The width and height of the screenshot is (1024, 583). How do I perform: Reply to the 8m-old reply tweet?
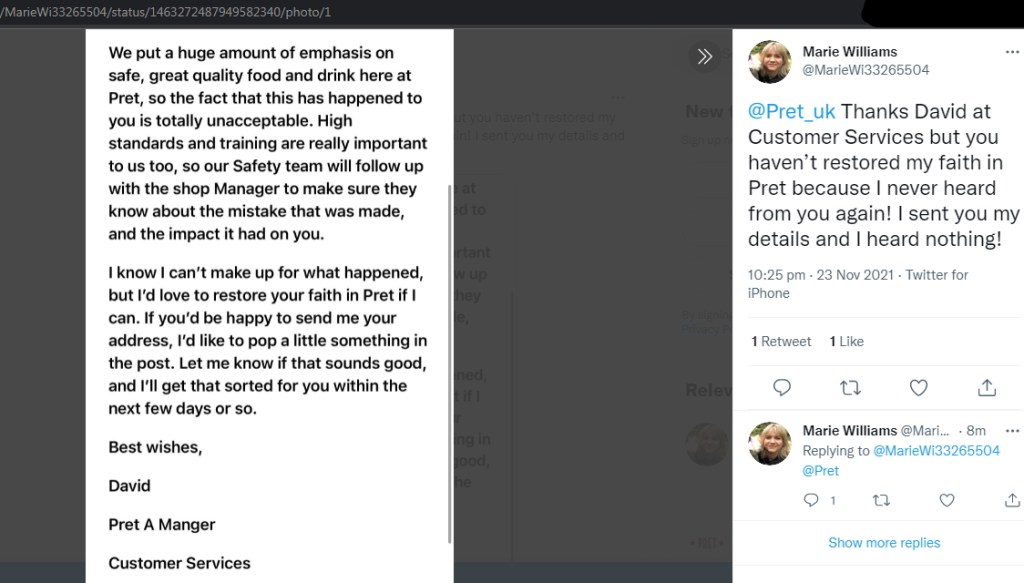point(811,500)
